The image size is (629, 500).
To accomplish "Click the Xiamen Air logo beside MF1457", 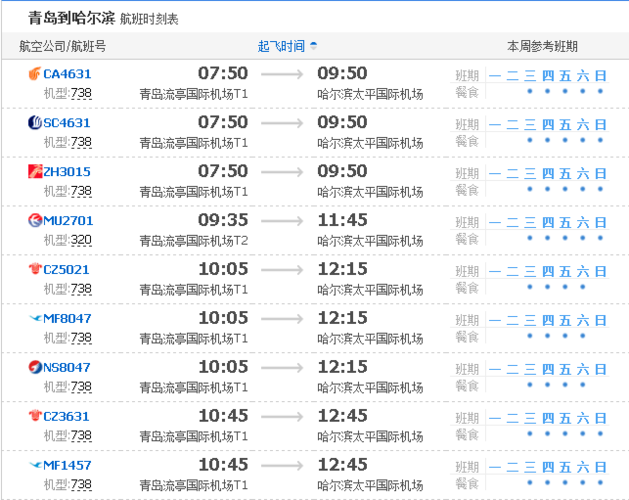I will (34, 465).
